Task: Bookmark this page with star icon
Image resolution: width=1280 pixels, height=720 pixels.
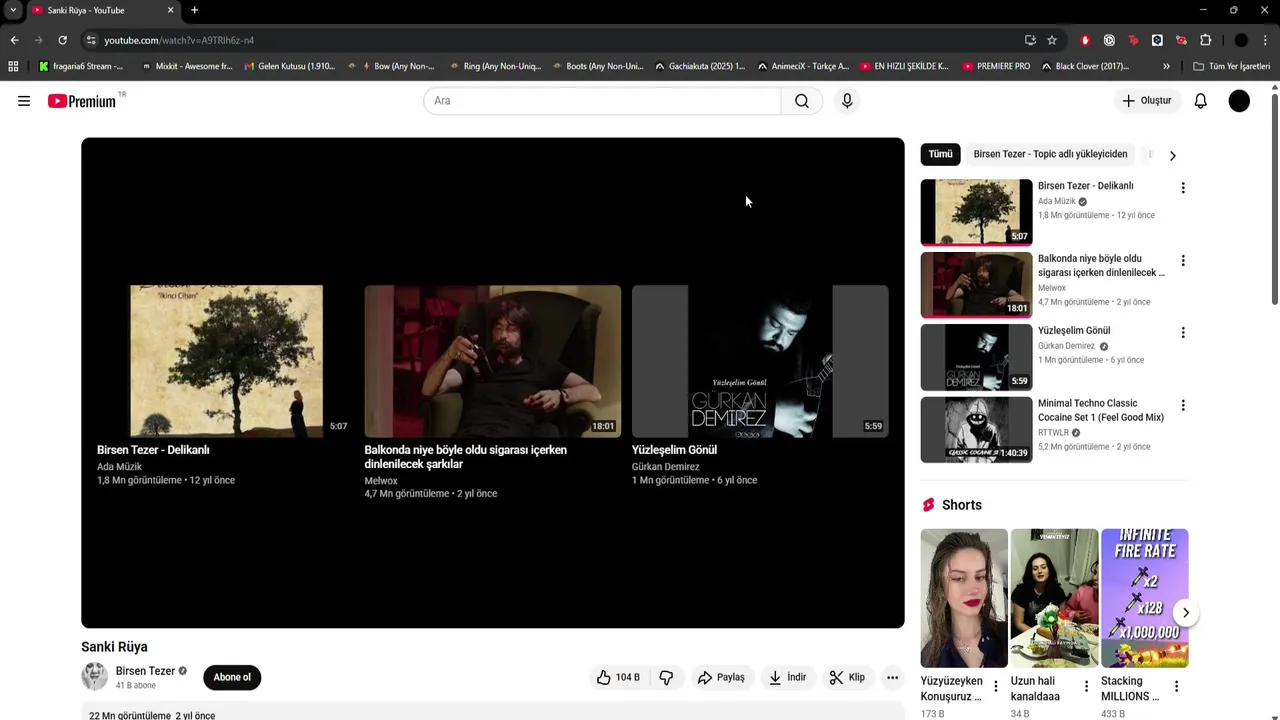Action: pyautogui.click(x=1052, y=40)
